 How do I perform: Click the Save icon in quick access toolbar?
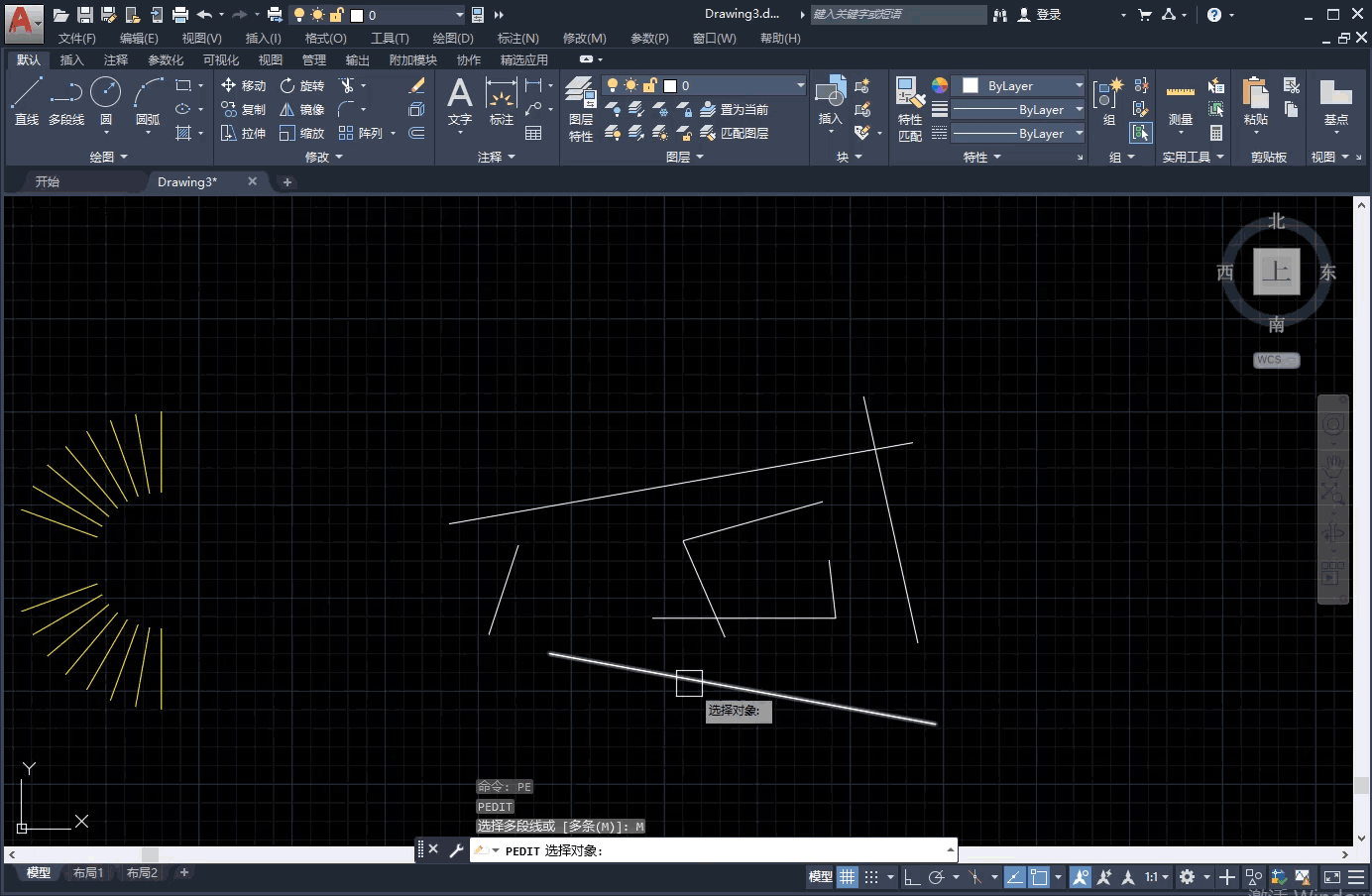pyautogui.click(x=85, y=14)
